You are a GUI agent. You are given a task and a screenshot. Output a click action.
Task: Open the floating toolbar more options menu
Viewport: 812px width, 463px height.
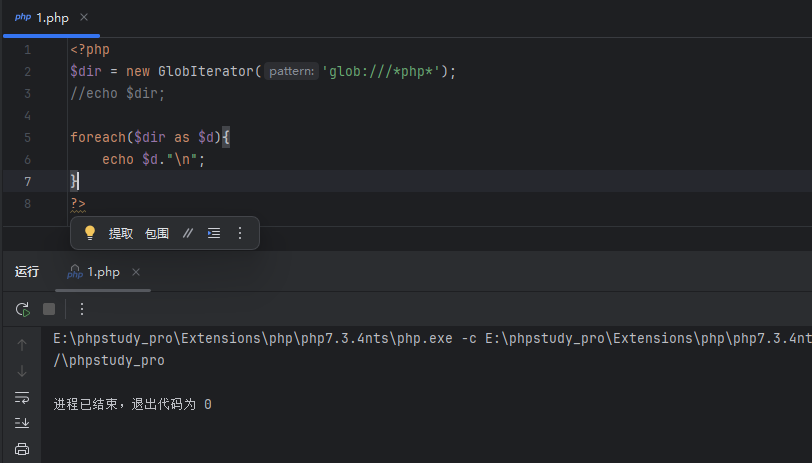(240, 233)
